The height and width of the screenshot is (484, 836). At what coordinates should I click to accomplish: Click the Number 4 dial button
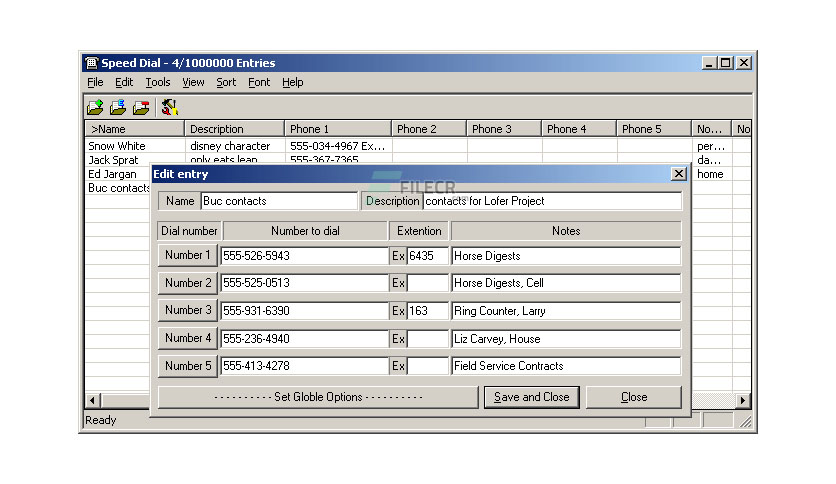coord(188,338)
